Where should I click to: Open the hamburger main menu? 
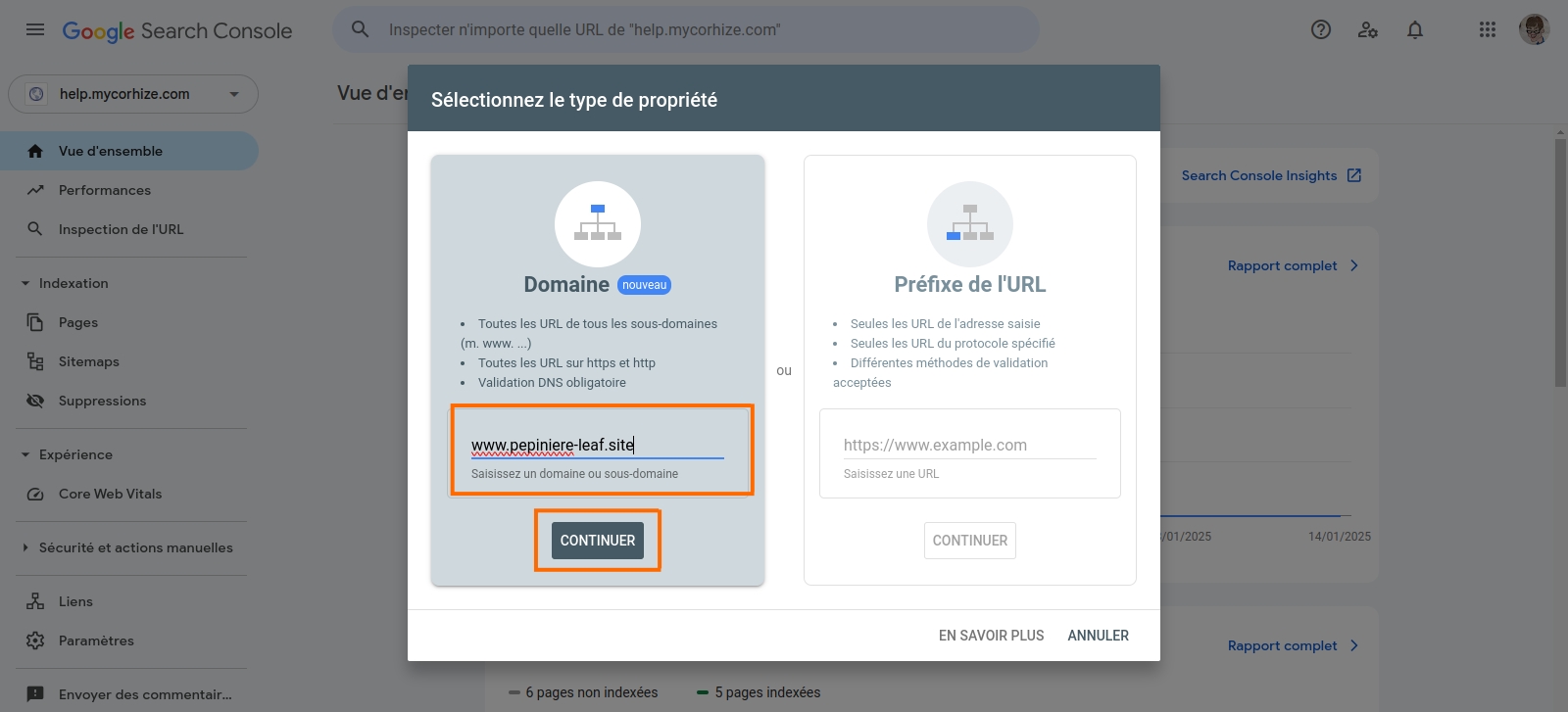35,29
